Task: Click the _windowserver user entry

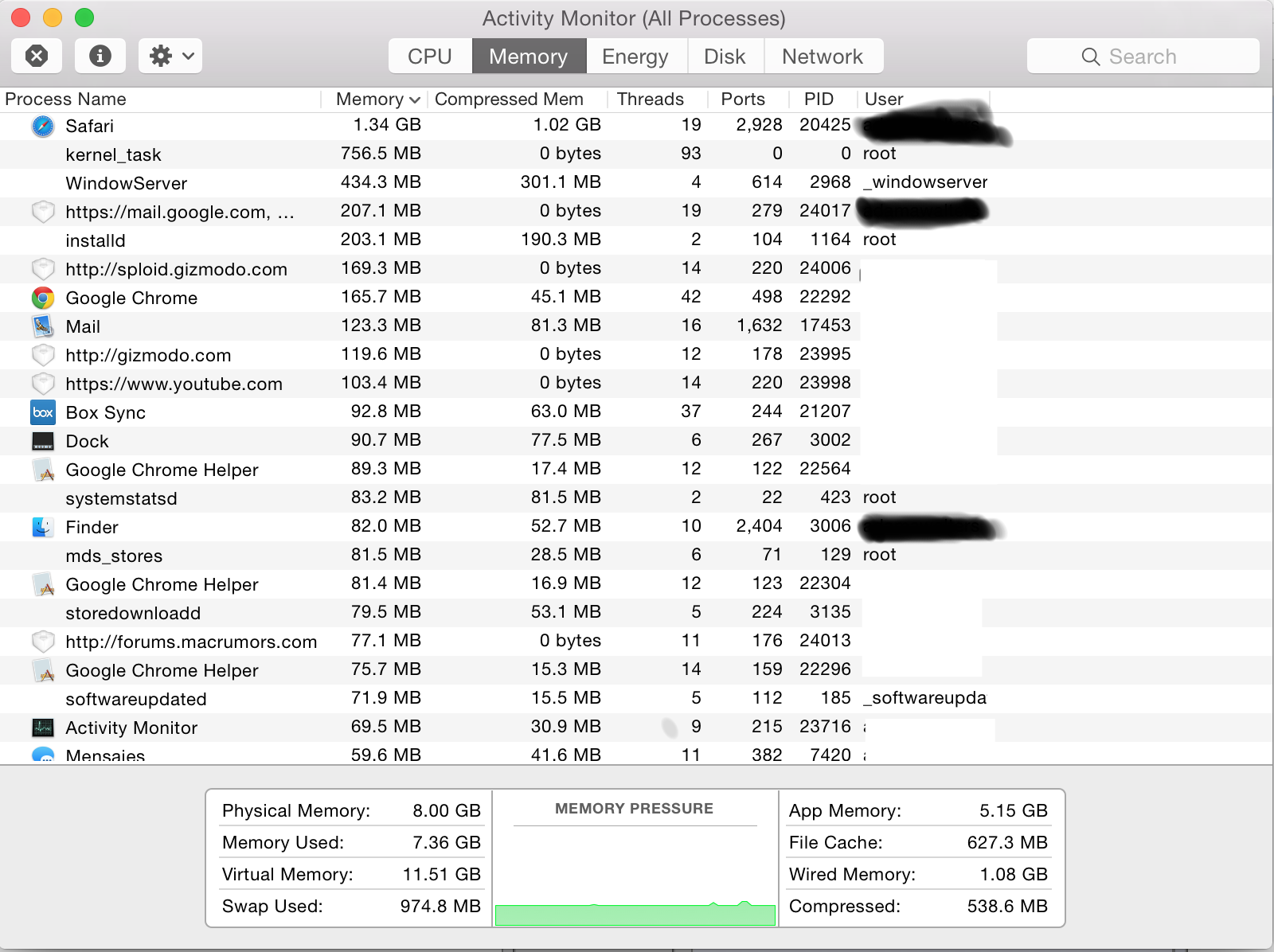Action: click(x=925, y=182)
